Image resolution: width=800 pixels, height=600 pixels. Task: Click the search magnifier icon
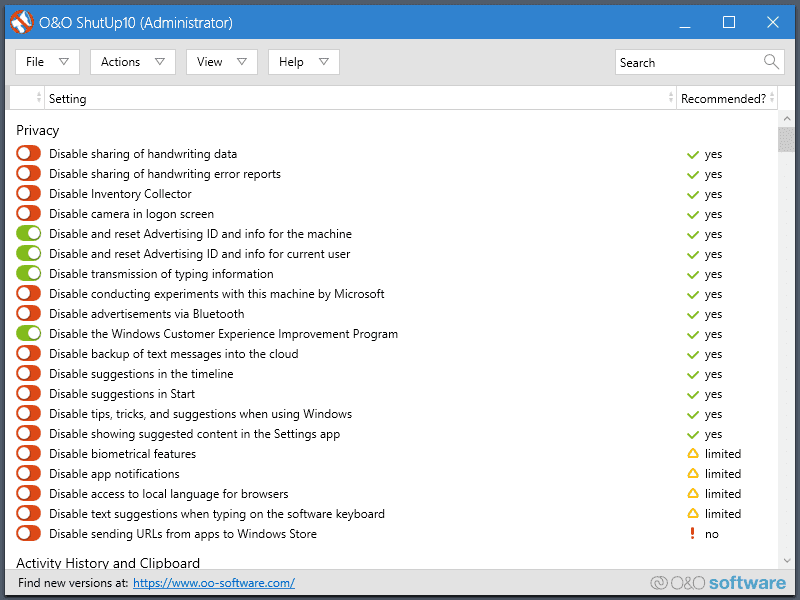click(x=771, y=62)
